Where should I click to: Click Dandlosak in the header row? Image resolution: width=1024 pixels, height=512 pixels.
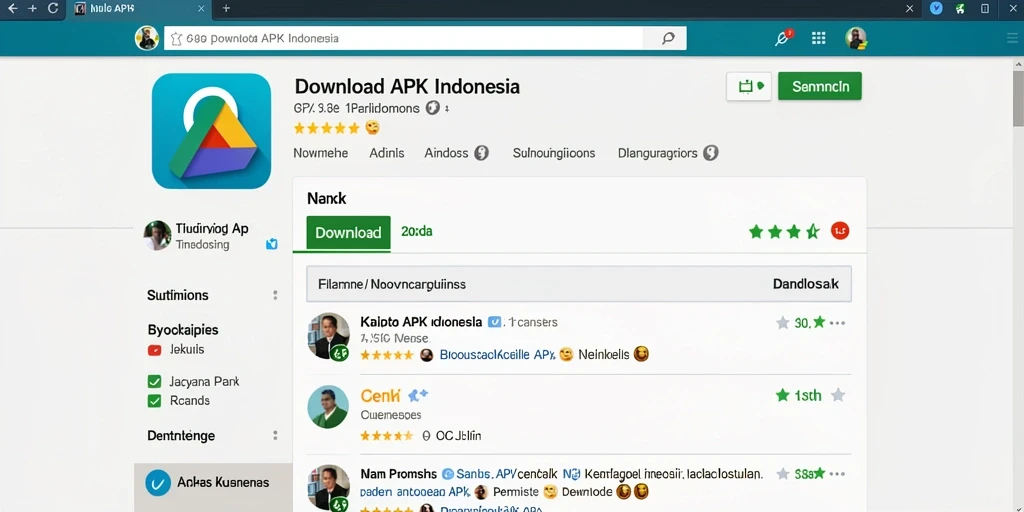[806, 284]
